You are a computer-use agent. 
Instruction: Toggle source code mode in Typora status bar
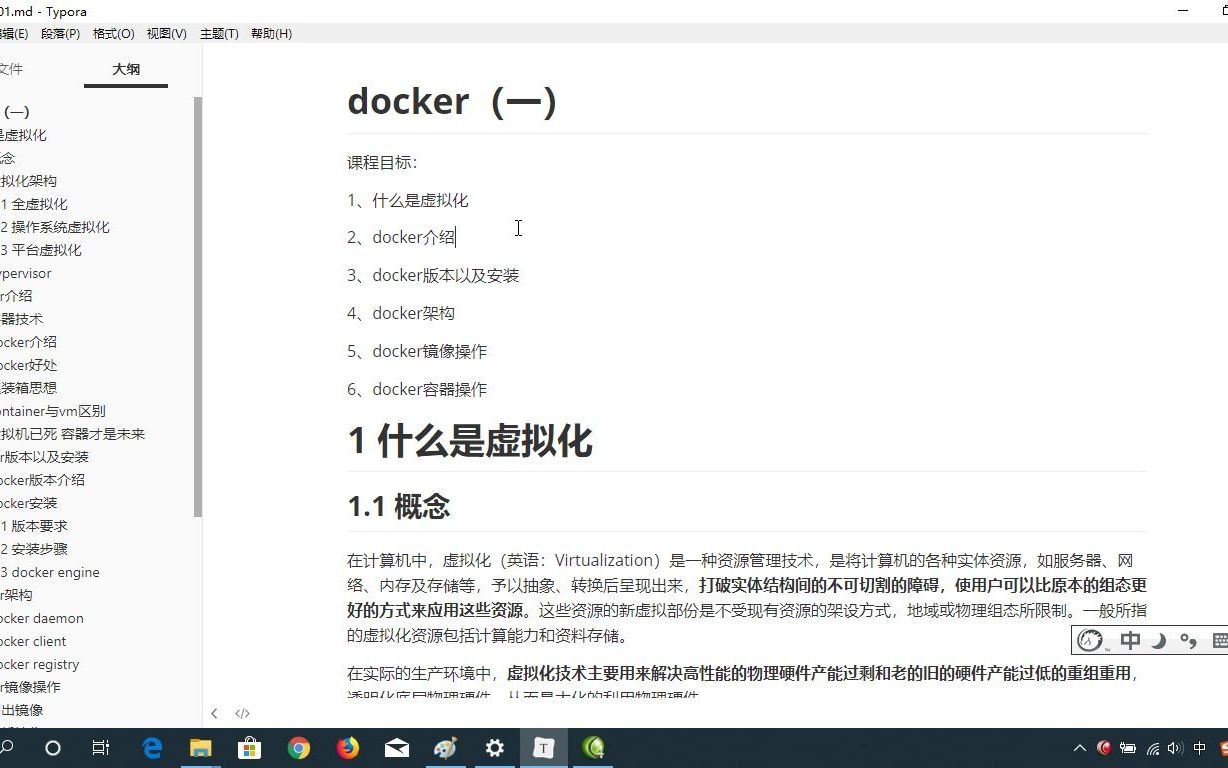242,713
